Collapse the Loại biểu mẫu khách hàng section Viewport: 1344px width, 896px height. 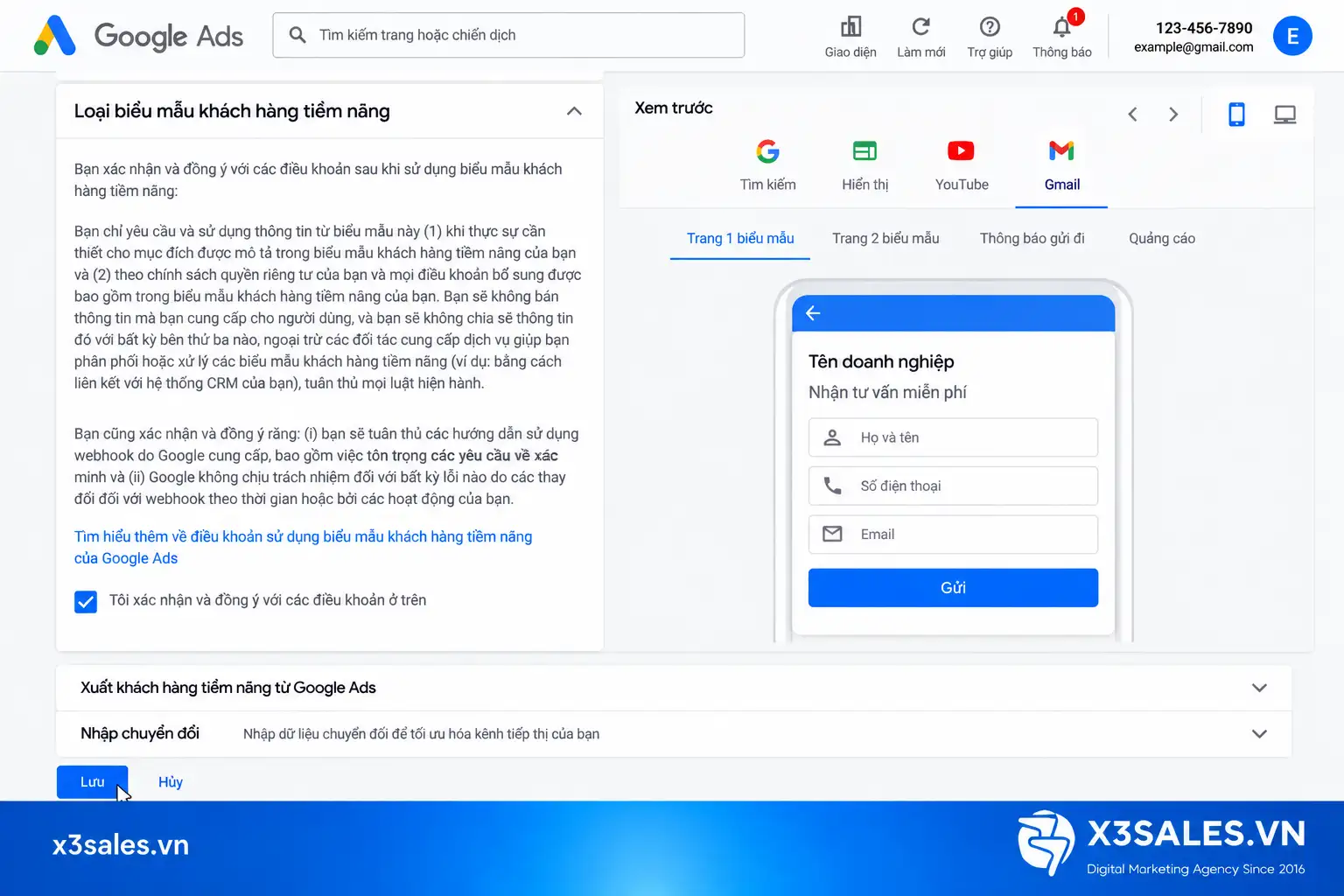pos(574,111)
